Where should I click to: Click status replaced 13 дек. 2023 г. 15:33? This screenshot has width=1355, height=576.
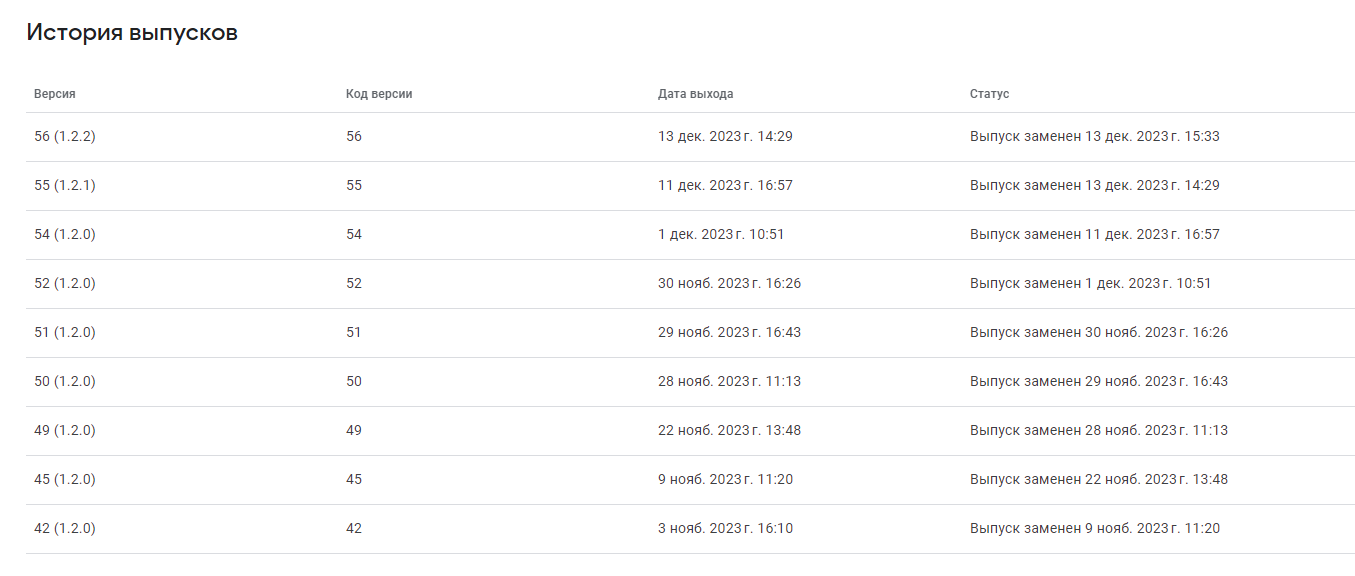[1094, 137]
